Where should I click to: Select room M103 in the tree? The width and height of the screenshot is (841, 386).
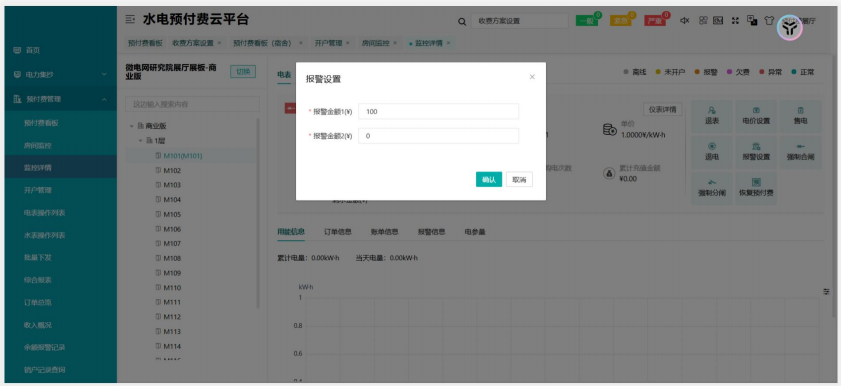click(172, 185)
